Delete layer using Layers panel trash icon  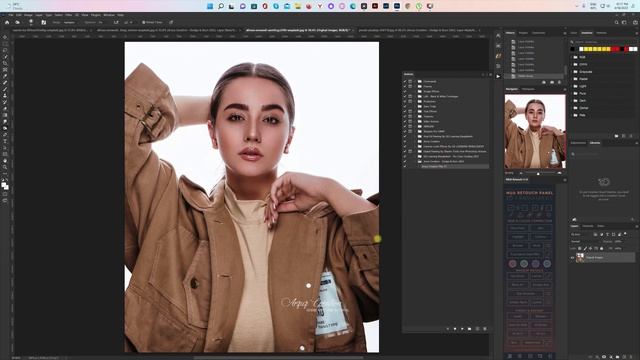tap(632, 357)
